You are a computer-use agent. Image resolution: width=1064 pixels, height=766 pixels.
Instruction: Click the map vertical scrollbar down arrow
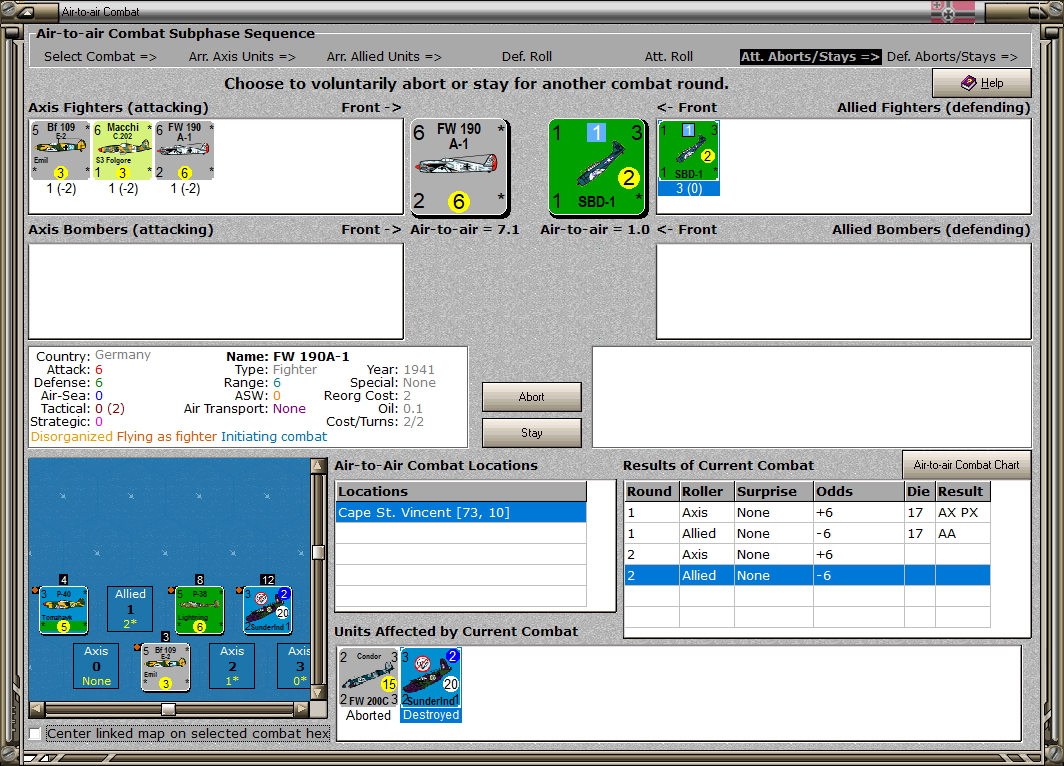[318, 693]
